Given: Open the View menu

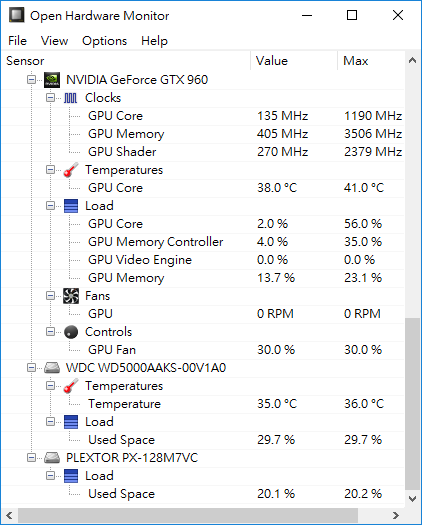Looking at the screenshot, I should pos(54,41).
